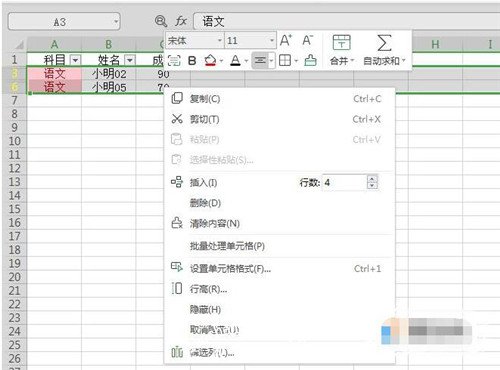Open the 姓名 column filter dropdown
500x370 pixels.
coord(130,60)
